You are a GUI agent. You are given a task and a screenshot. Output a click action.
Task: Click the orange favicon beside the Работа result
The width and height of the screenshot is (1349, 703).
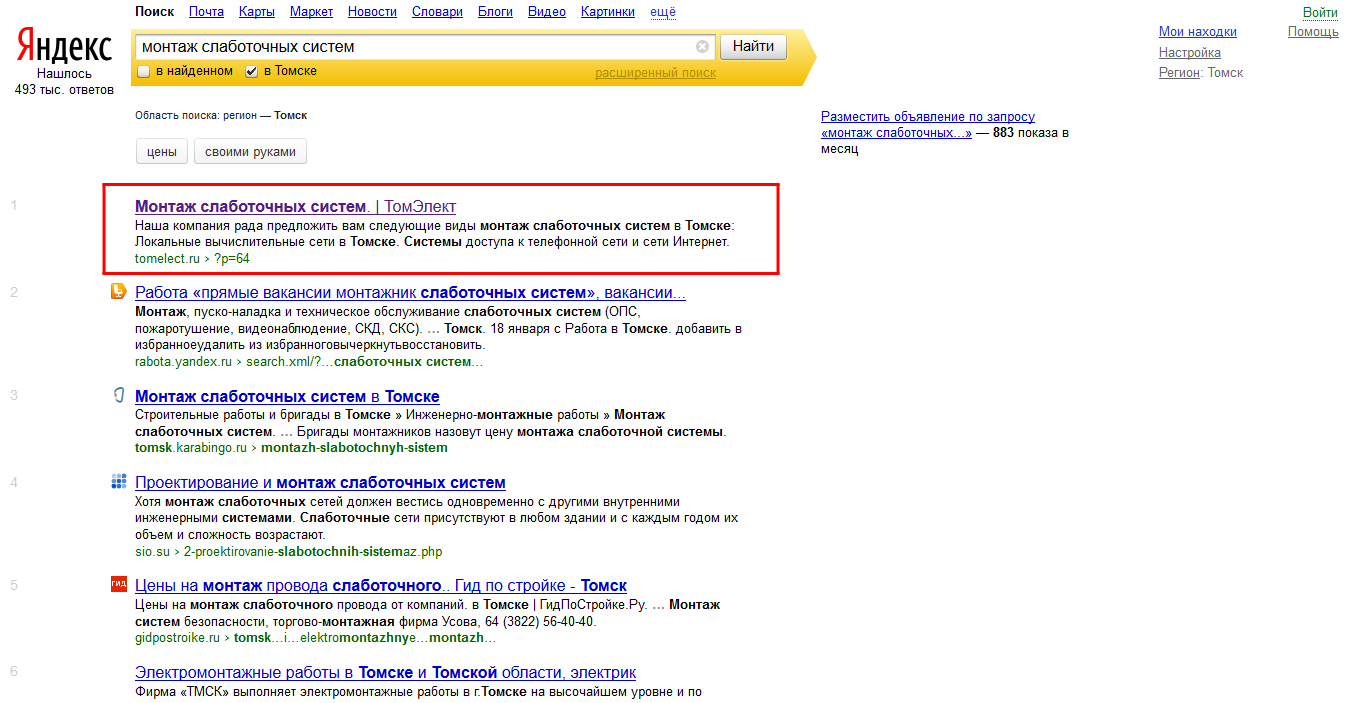[x=118, y=292]
